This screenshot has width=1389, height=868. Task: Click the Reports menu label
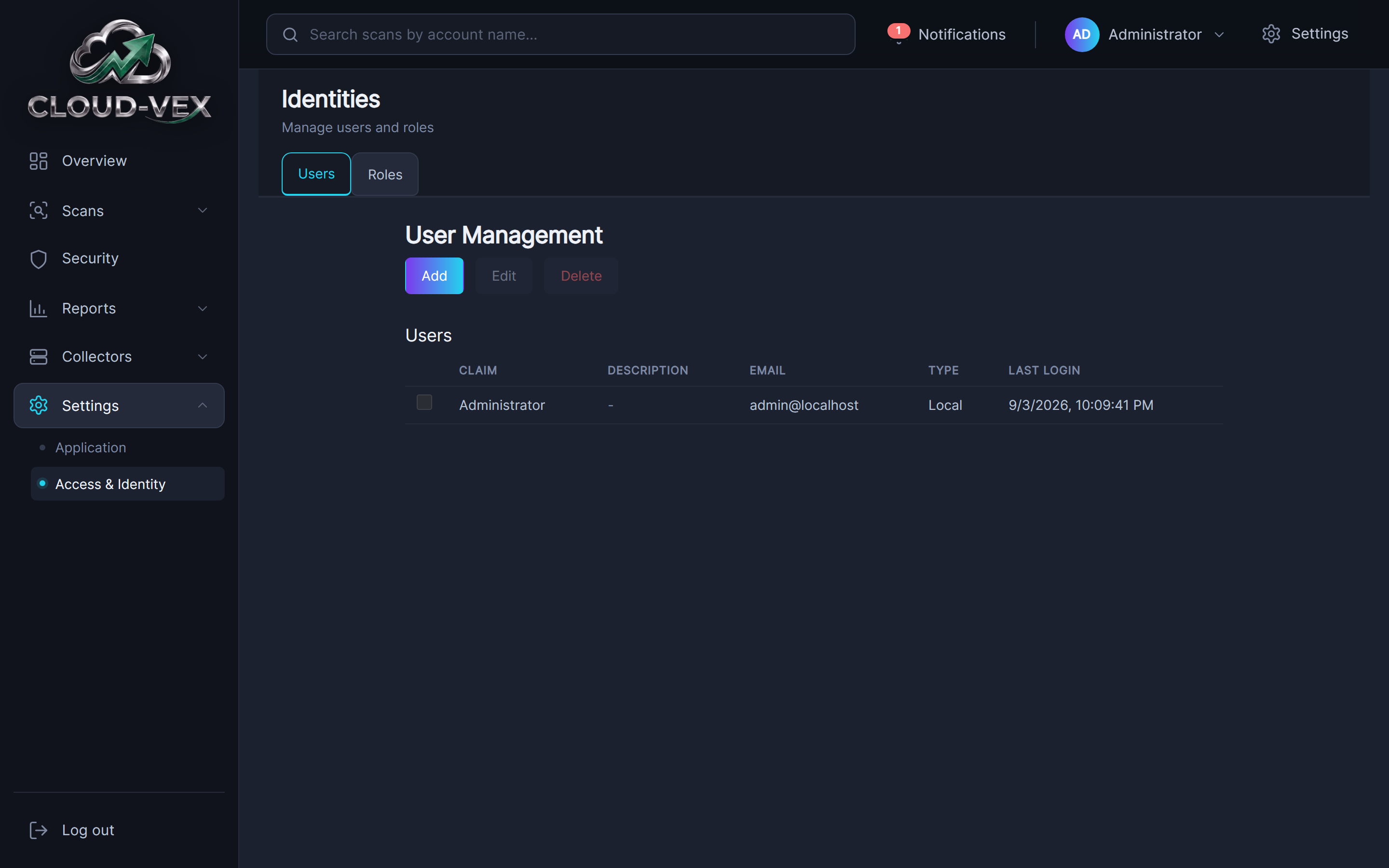point(89,308)
